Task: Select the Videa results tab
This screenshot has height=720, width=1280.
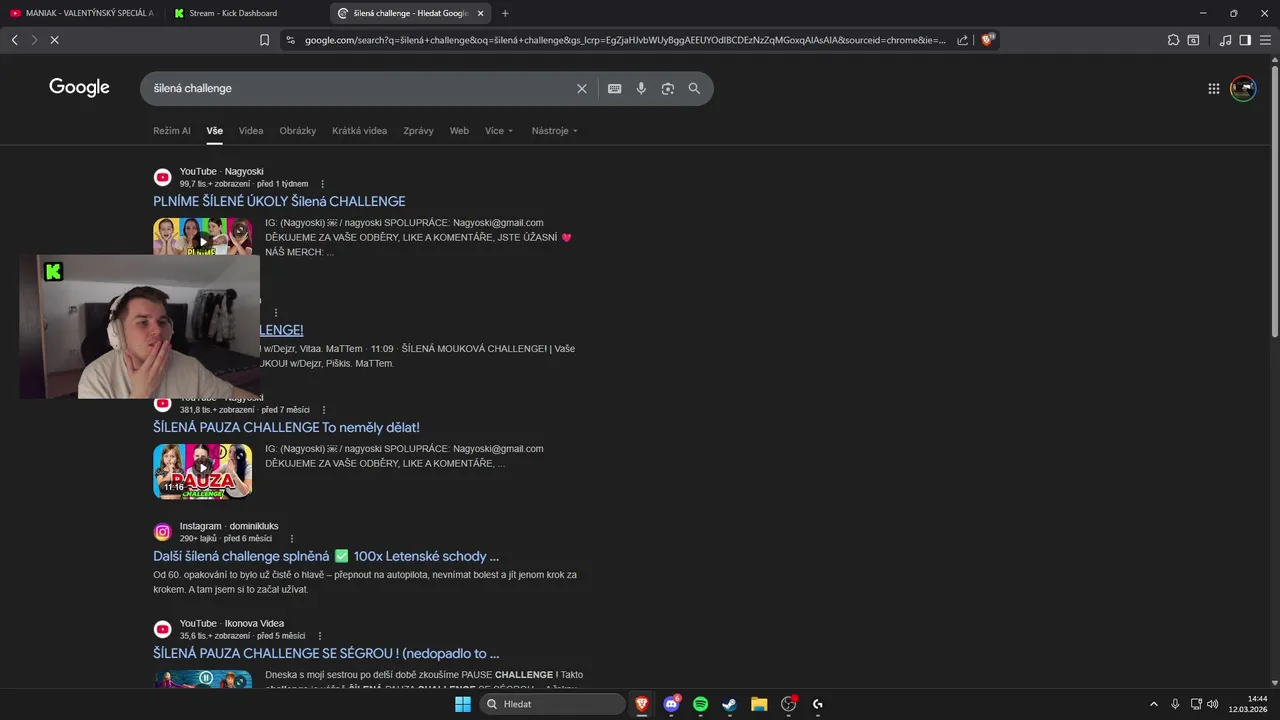Action: click(251, 131)
